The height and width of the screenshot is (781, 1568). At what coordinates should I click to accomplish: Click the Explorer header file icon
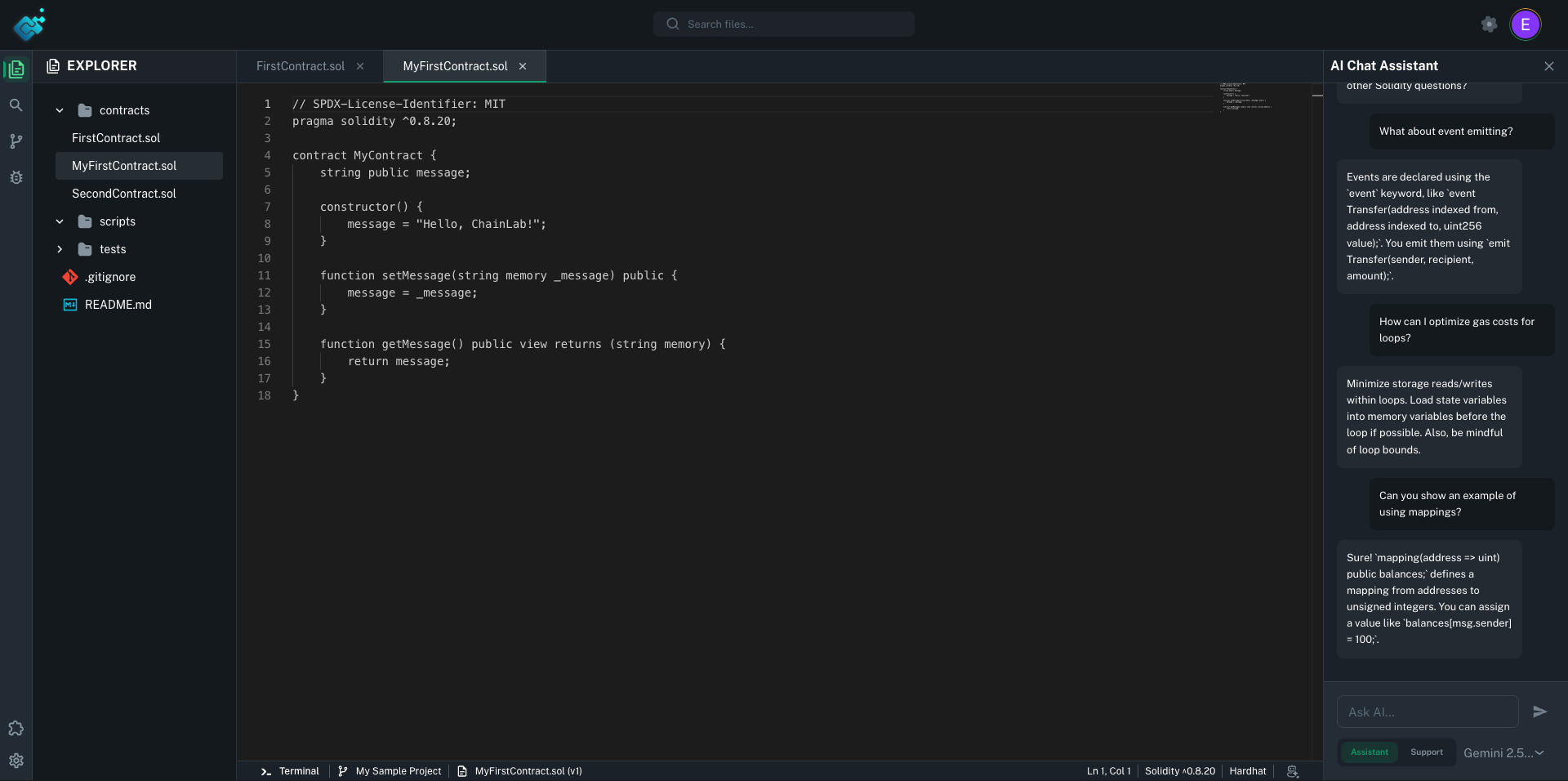[x=53, y=66]
